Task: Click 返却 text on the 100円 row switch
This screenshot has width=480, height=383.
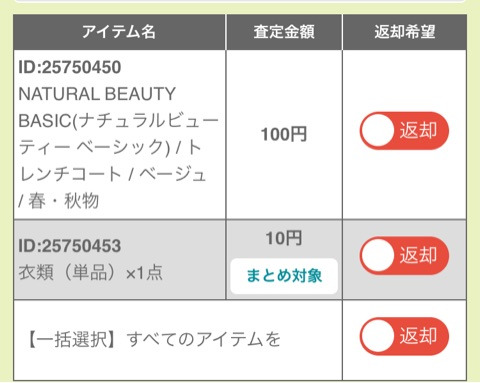Action: (x=418, y=130)
